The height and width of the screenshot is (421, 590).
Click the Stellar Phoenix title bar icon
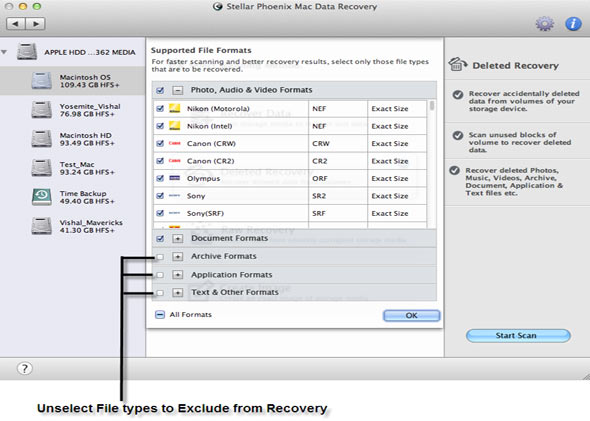217,6
